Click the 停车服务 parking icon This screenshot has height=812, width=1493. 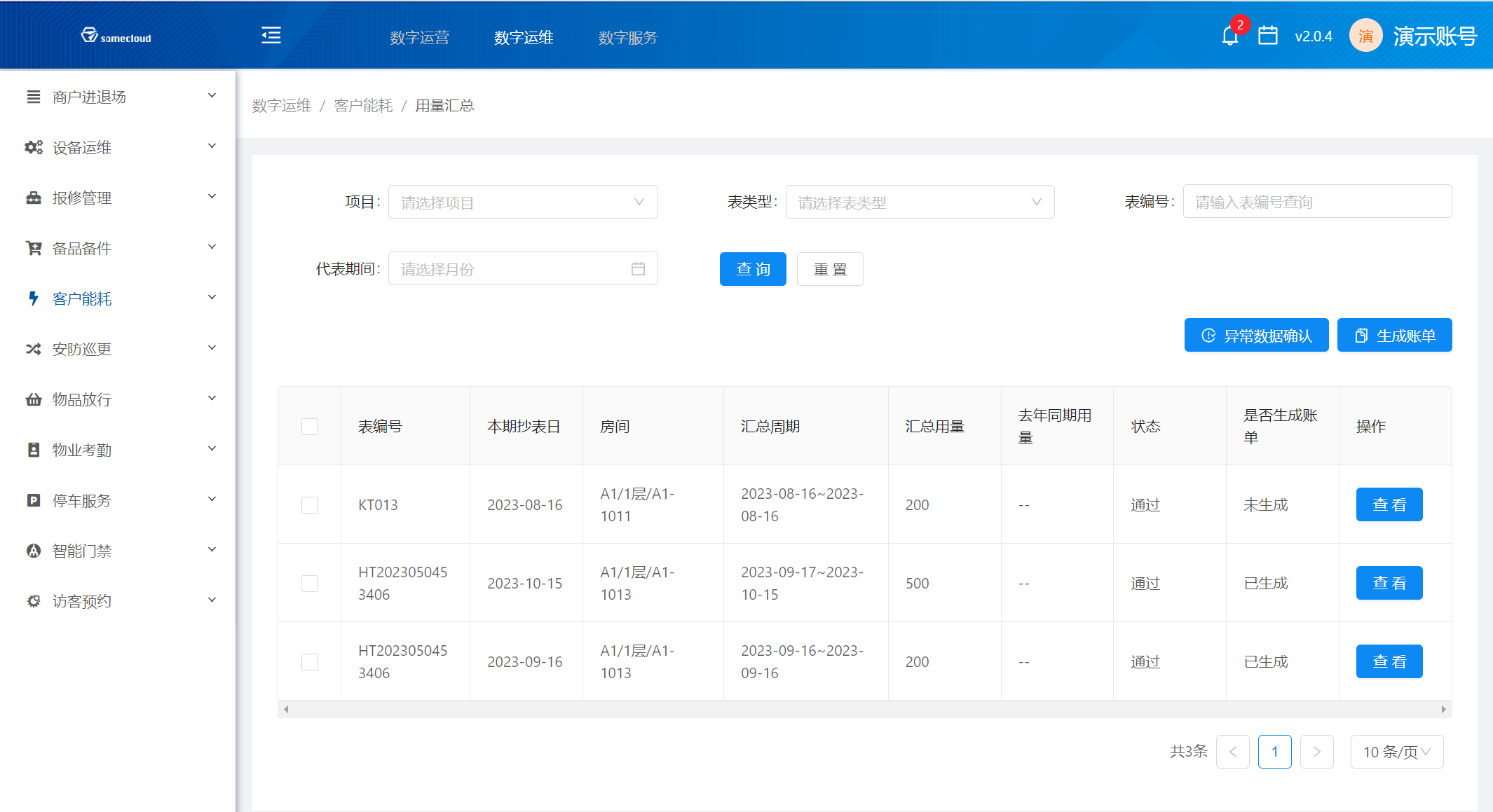33,500
